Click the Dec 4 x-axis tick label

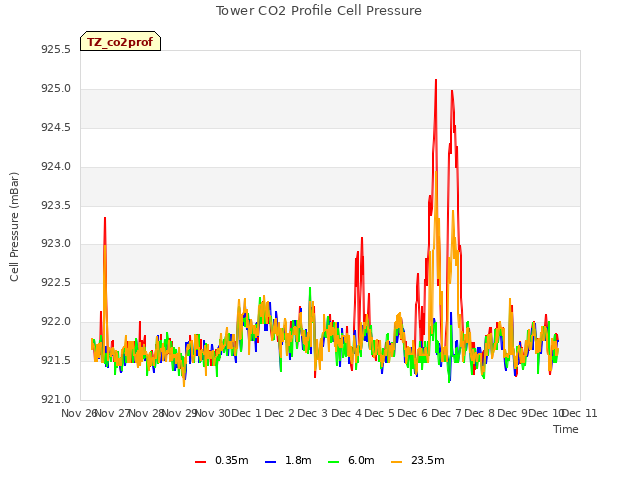point(346,413)
